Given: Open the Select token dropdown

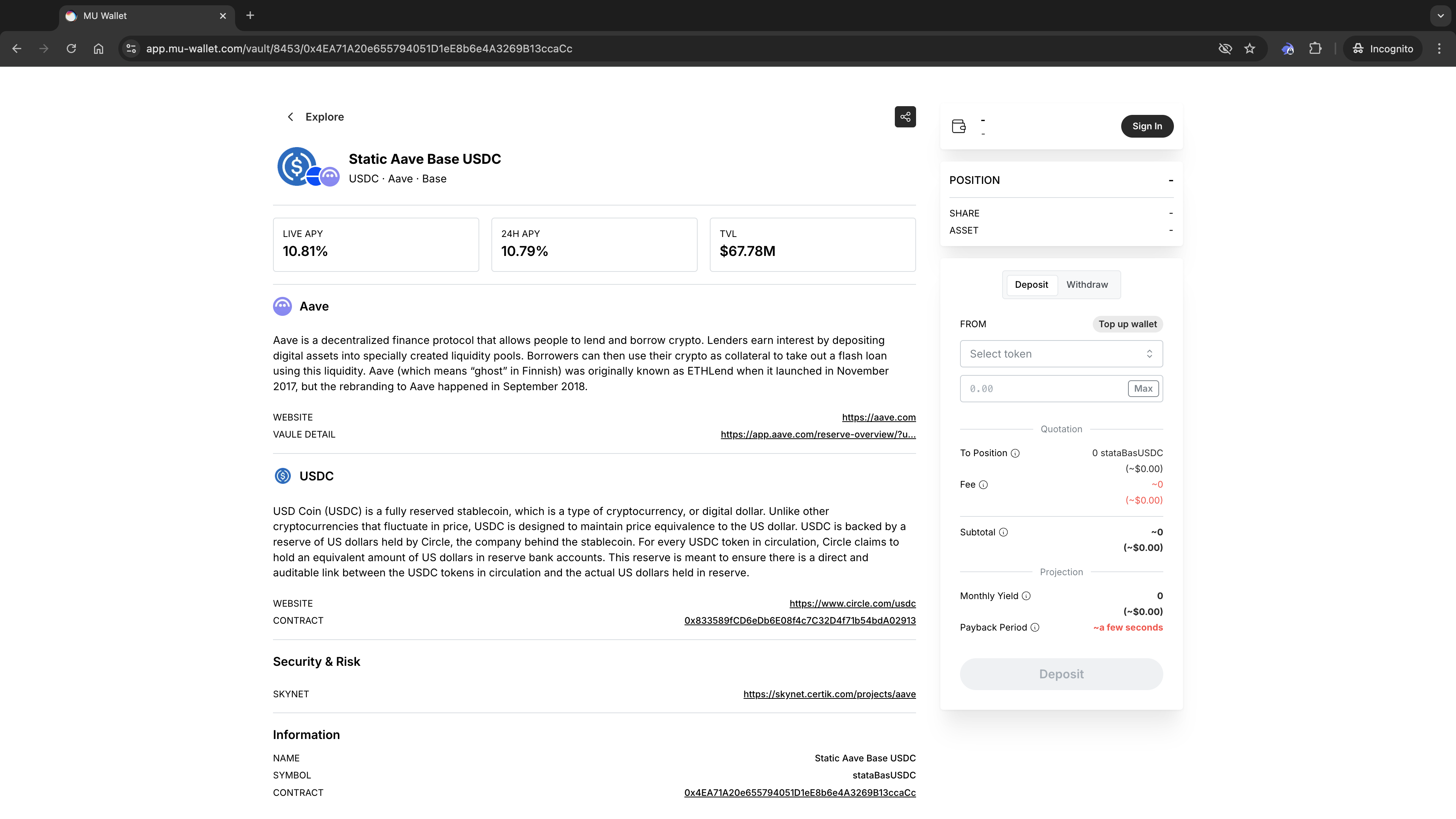Looking at the screenshot, I should (1061, 354).
